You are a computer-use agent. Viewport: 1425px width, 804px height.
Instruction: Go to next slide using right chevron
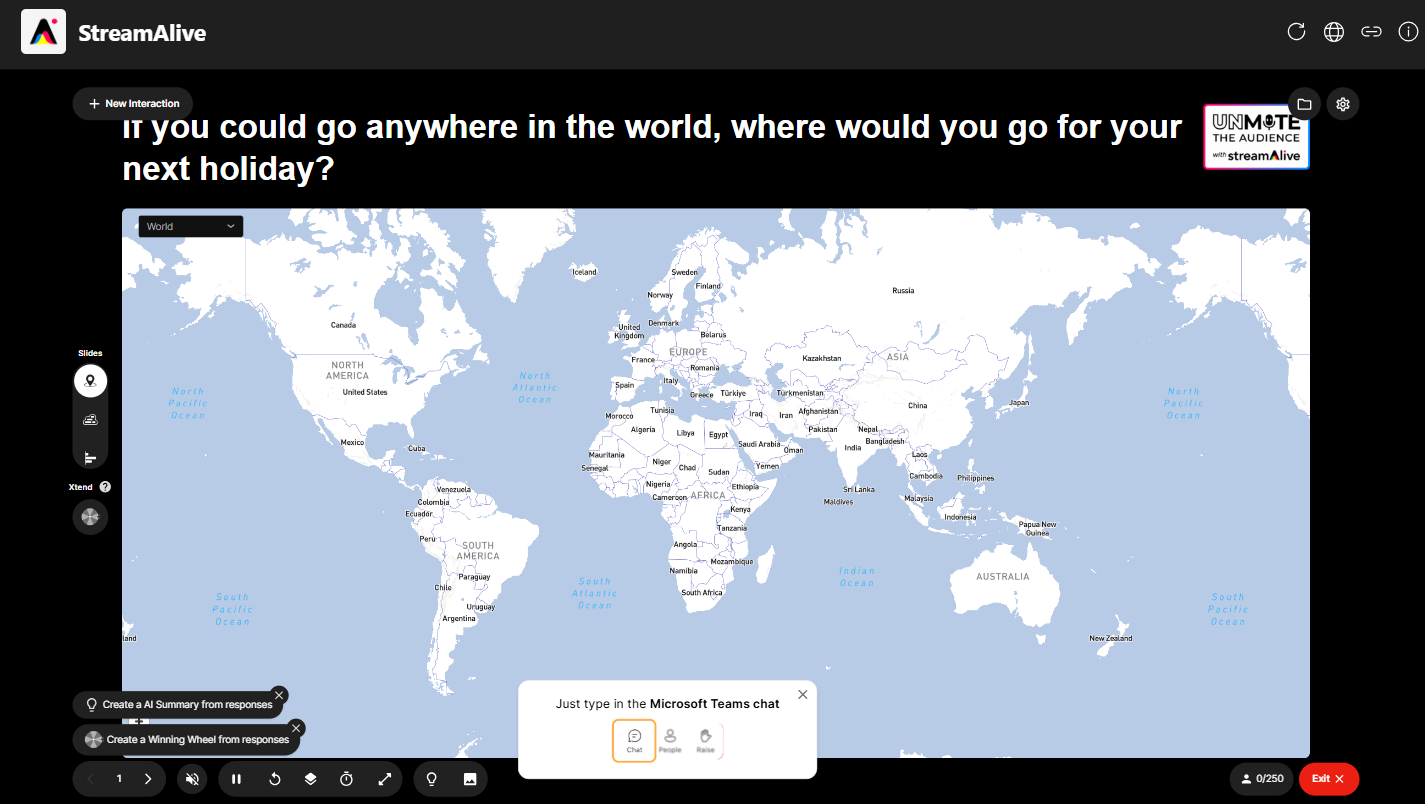148,779
